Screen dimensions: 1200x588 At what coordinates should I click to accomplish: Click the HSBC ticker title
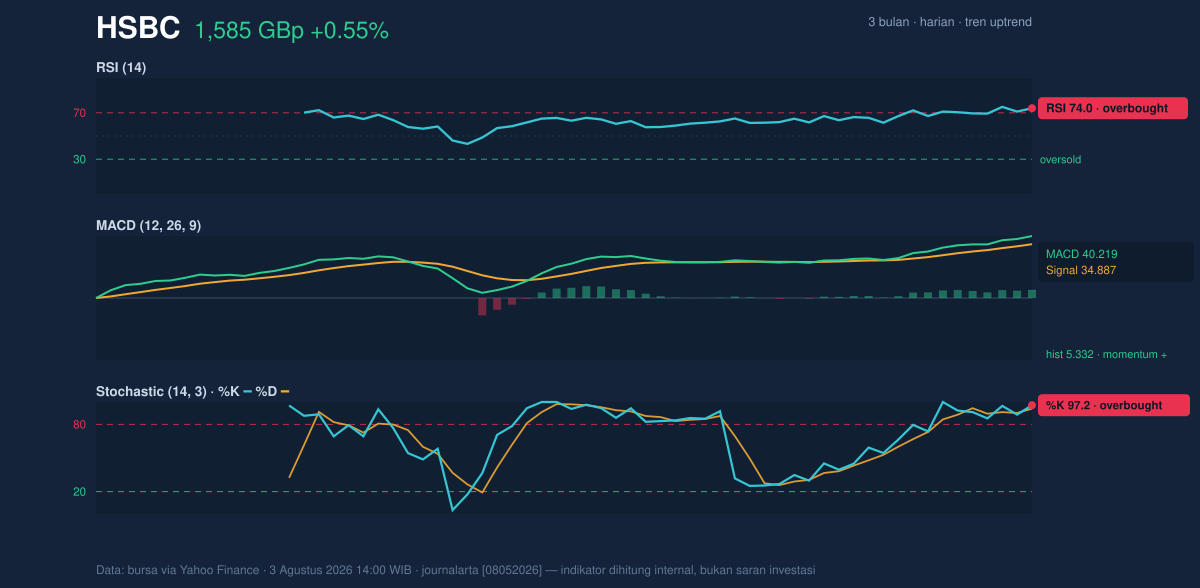coord(138,29)
